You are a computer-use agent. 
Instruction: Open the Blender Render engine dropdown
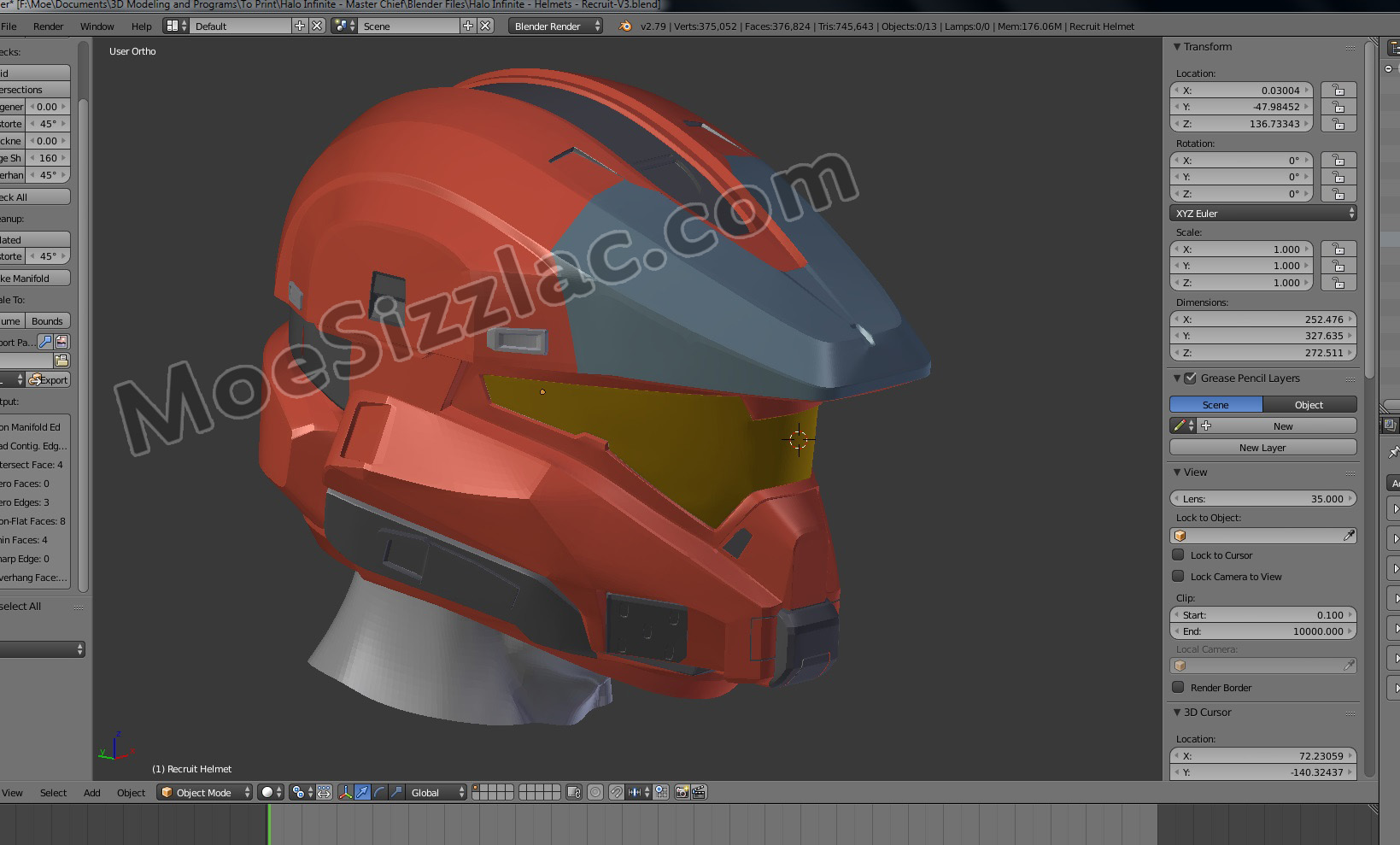coord(556,26)
